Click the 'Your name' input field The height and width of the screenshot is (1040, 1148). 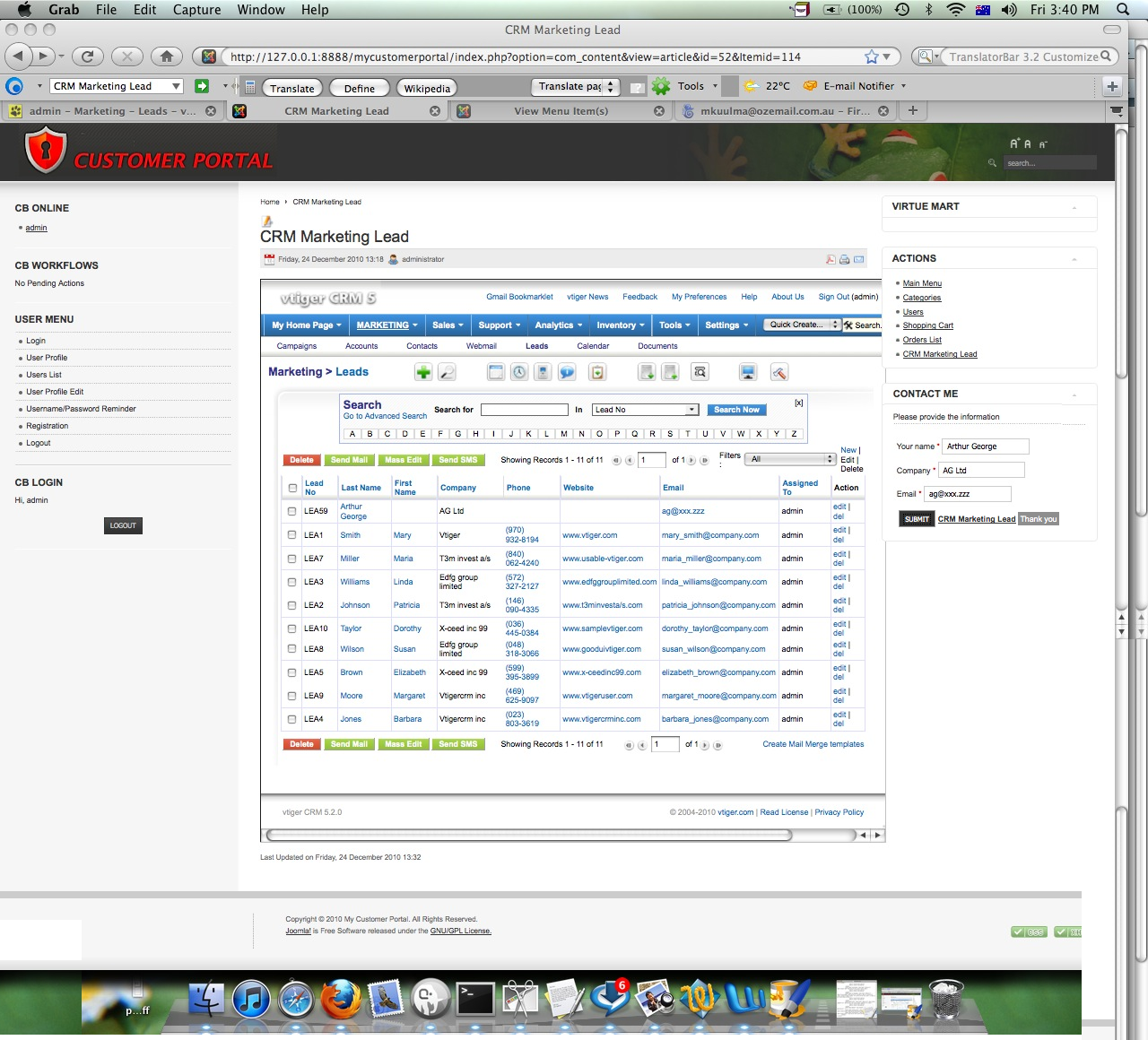[986, 446]
